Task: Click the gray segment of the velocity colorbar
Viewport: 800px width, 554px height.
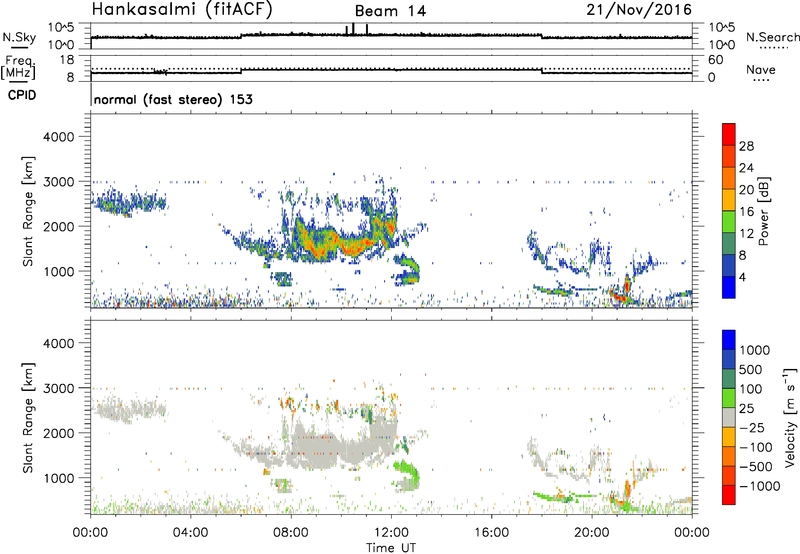Action: (729, 417)
